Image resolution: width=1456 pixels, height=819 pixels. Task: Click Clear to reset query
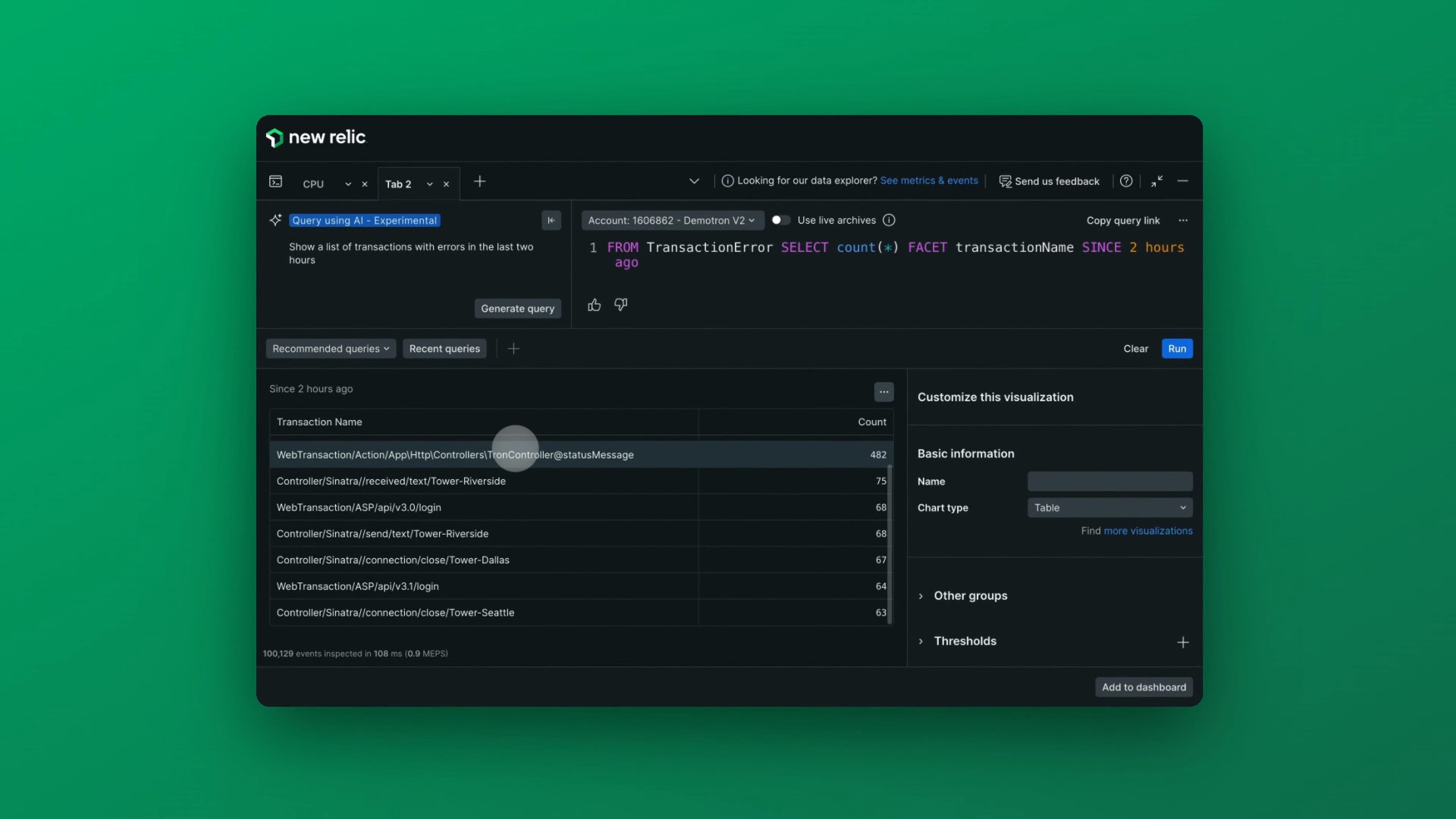click(1136, 349)
